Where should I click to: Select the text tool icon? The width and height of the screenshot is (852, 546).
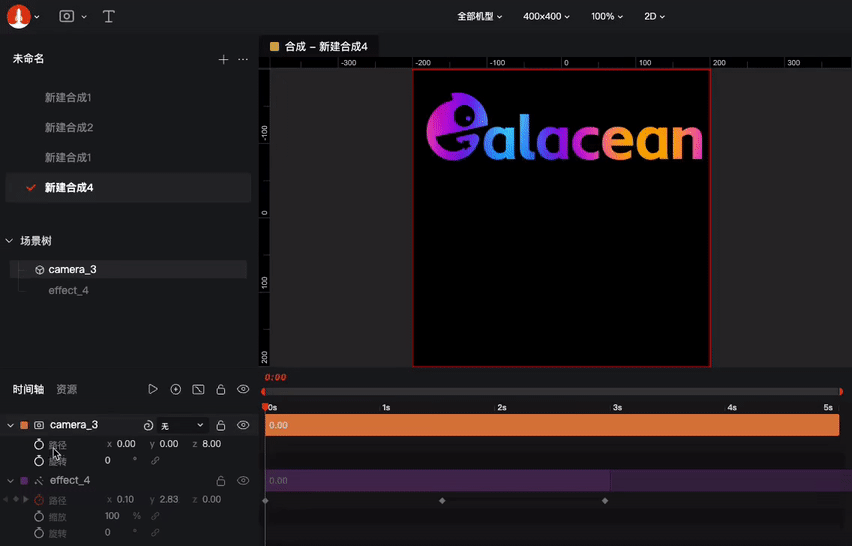click(x=109, y=16)
